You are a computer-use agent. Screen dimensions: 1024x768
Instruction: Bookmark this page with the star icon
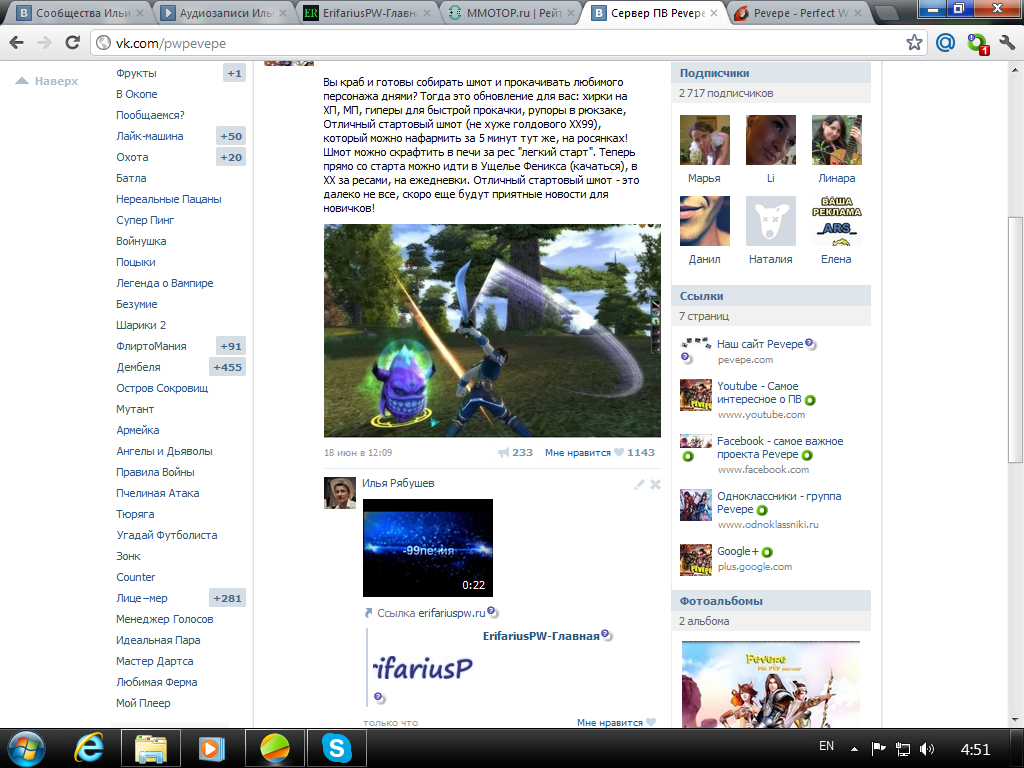914,43
